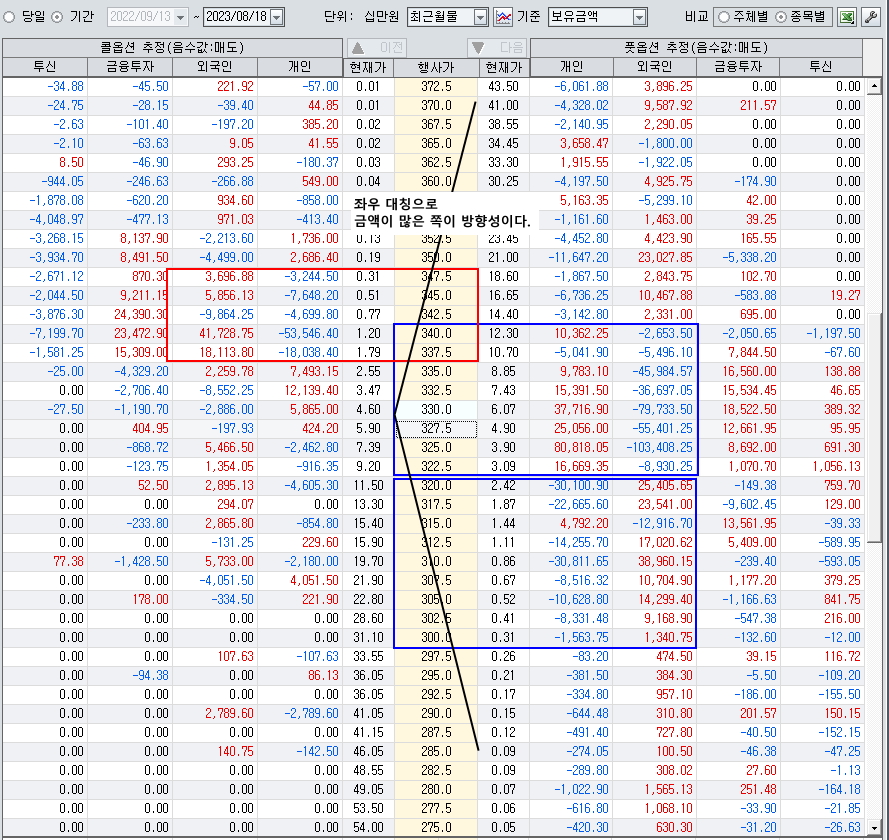Screen dimensions: 889x840
Task: Select the 기간 radio button
Action: pos(56,17)
